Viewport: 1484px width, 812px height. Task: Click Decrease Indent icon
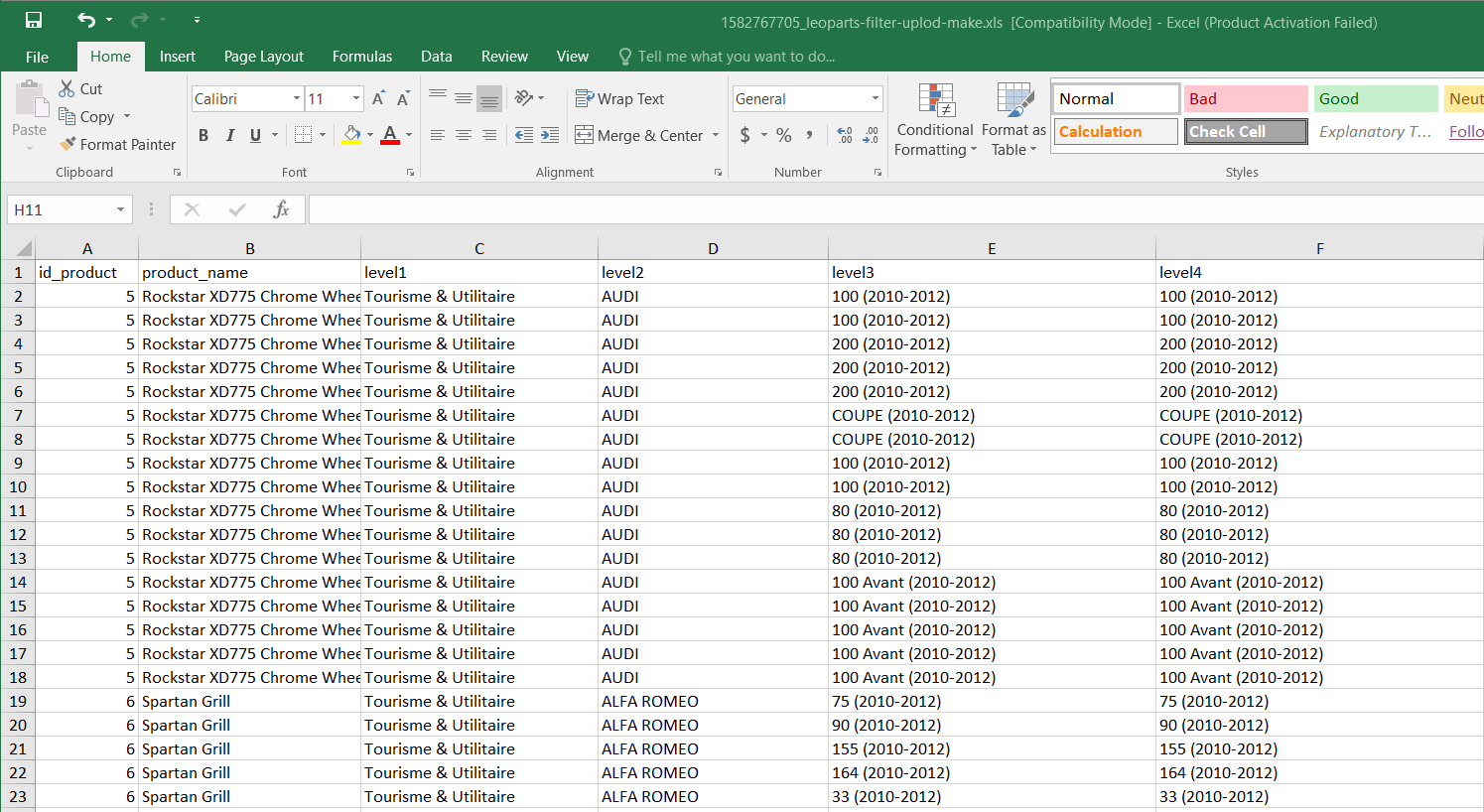(x=524, y=135)
